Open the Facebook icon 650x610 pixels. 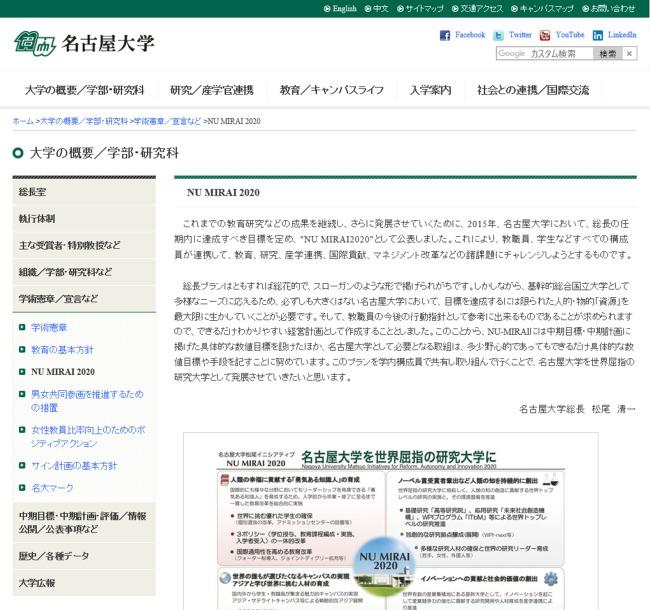445,35
